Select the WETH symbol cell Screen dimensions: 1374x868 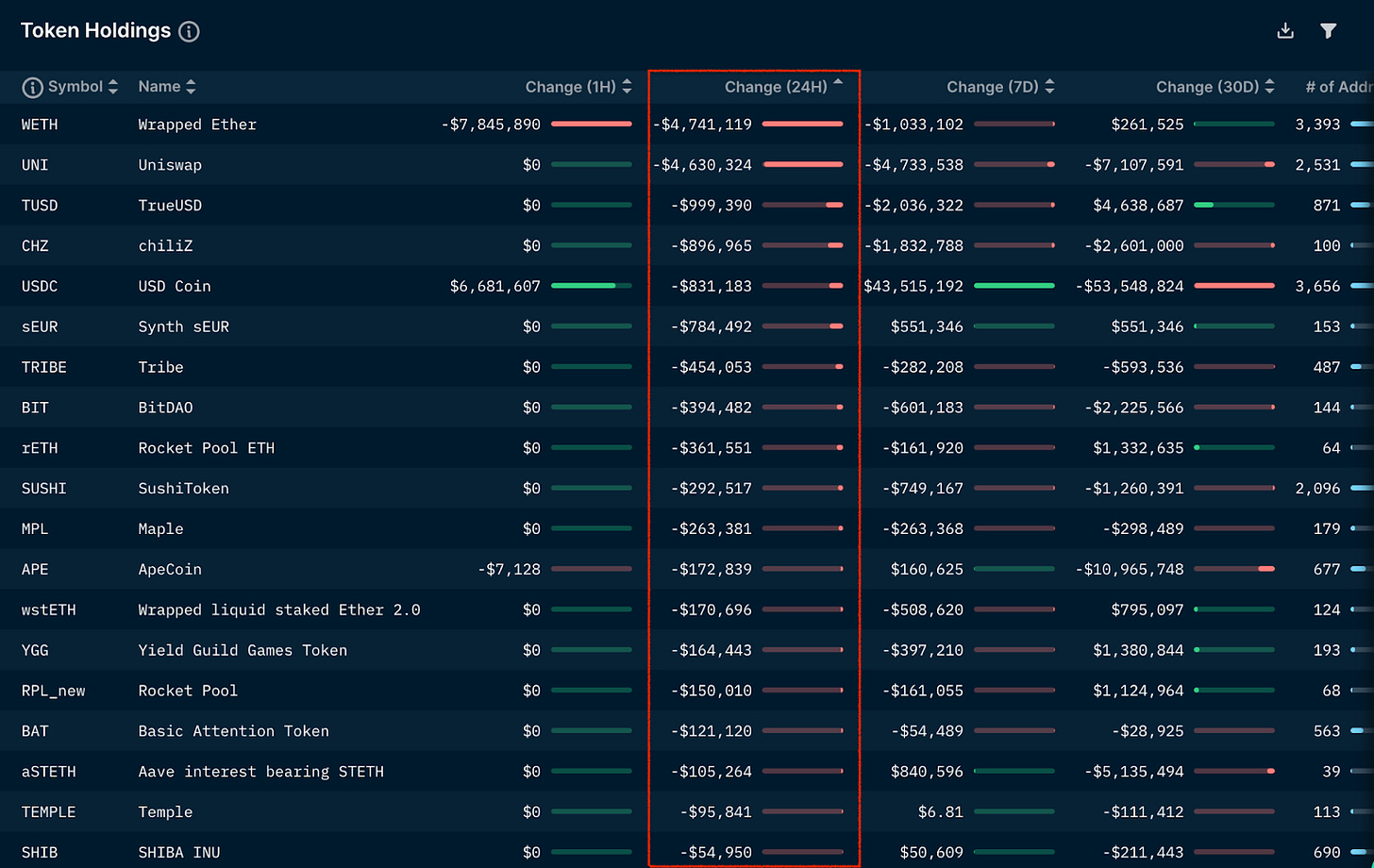point(40,125)
